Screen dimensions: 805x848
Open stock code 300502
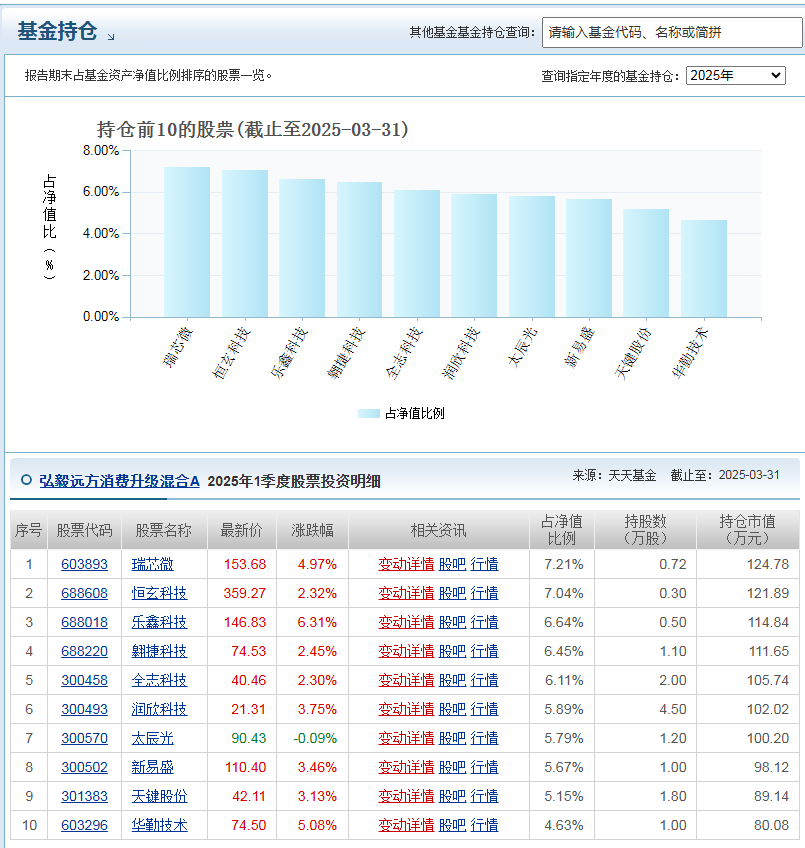pos(84,767)
